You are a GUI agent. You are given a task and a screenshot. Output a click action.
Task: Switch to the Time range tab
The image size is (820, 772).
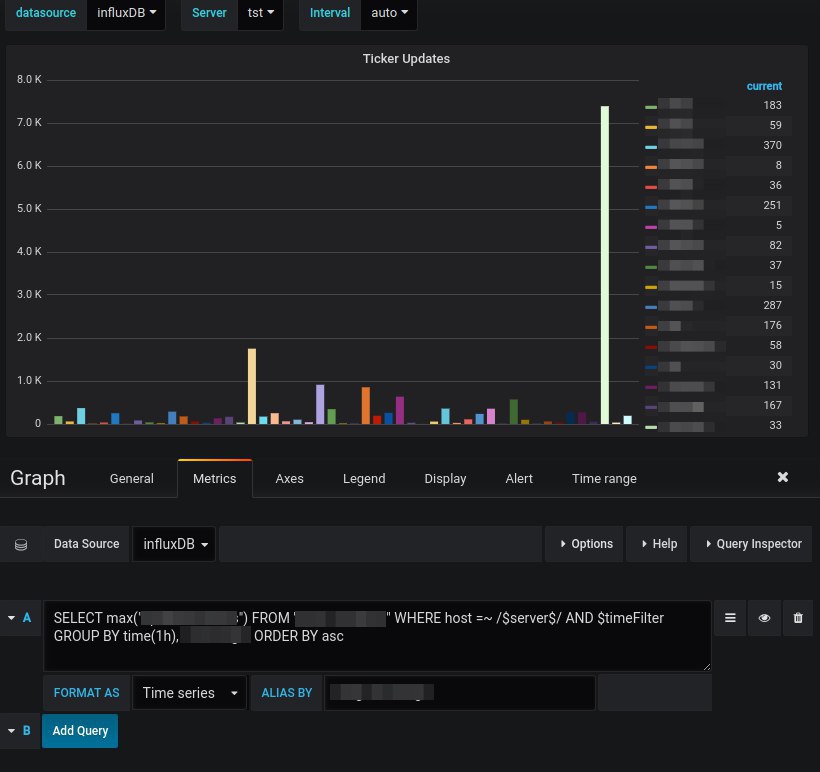[604, 479]
